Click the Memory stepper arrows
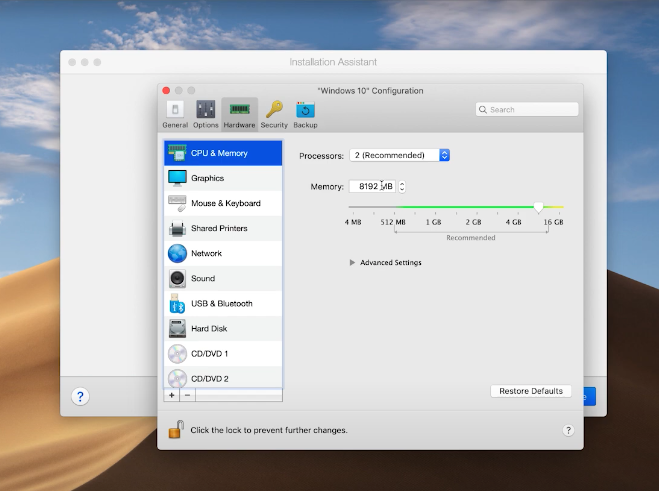The width and height of the screenshot is (659, 491). pos(402,186)
